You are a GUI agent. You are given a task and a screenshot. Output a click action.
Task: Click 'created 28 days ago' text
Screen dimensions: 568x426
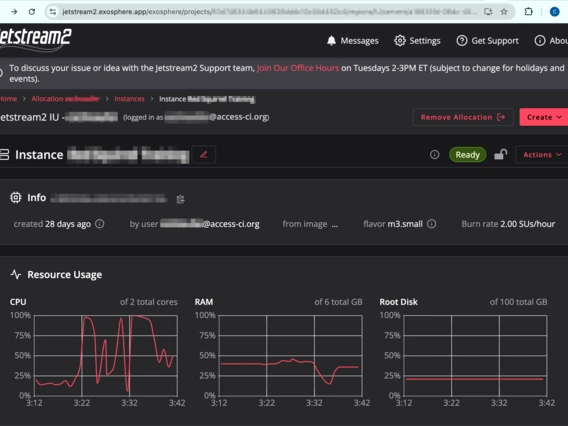click(52, 224)
